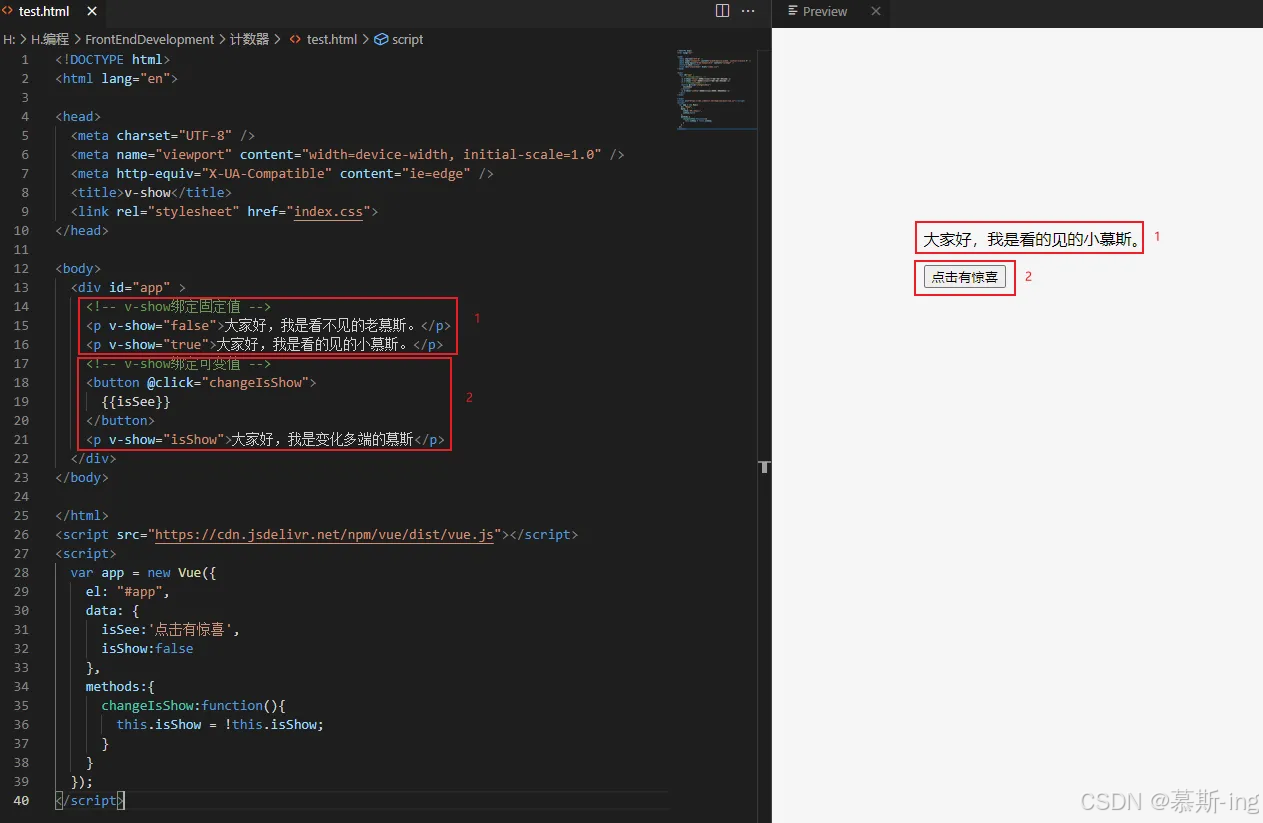Viewport: 1263px width, 823px height.
Task: Click the v-show="isShow" paragraph line
Action: pyautogui.click(x=265, y=440)
